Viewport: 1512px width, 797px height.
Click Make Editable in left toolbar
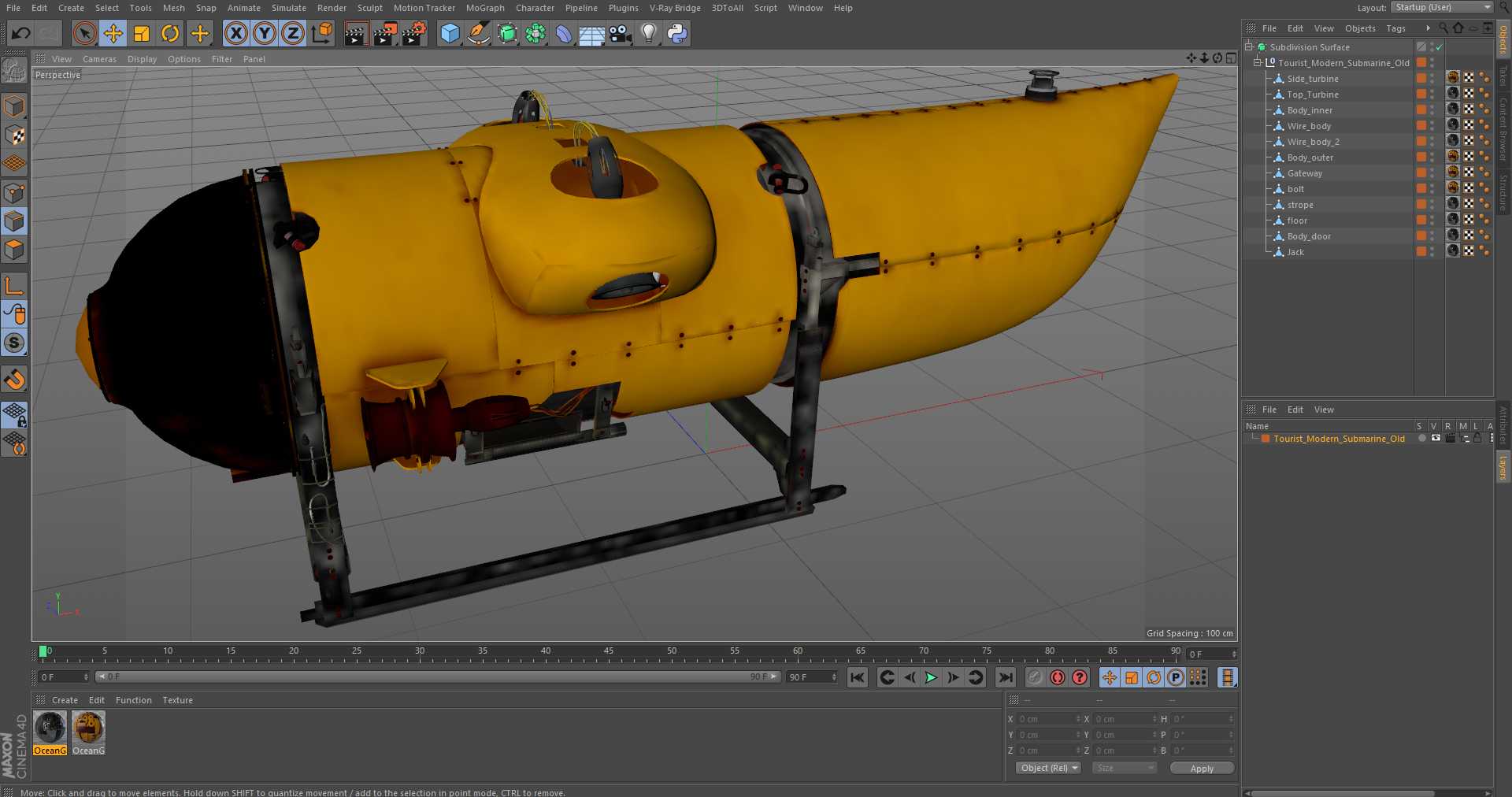tap(14, 71)
